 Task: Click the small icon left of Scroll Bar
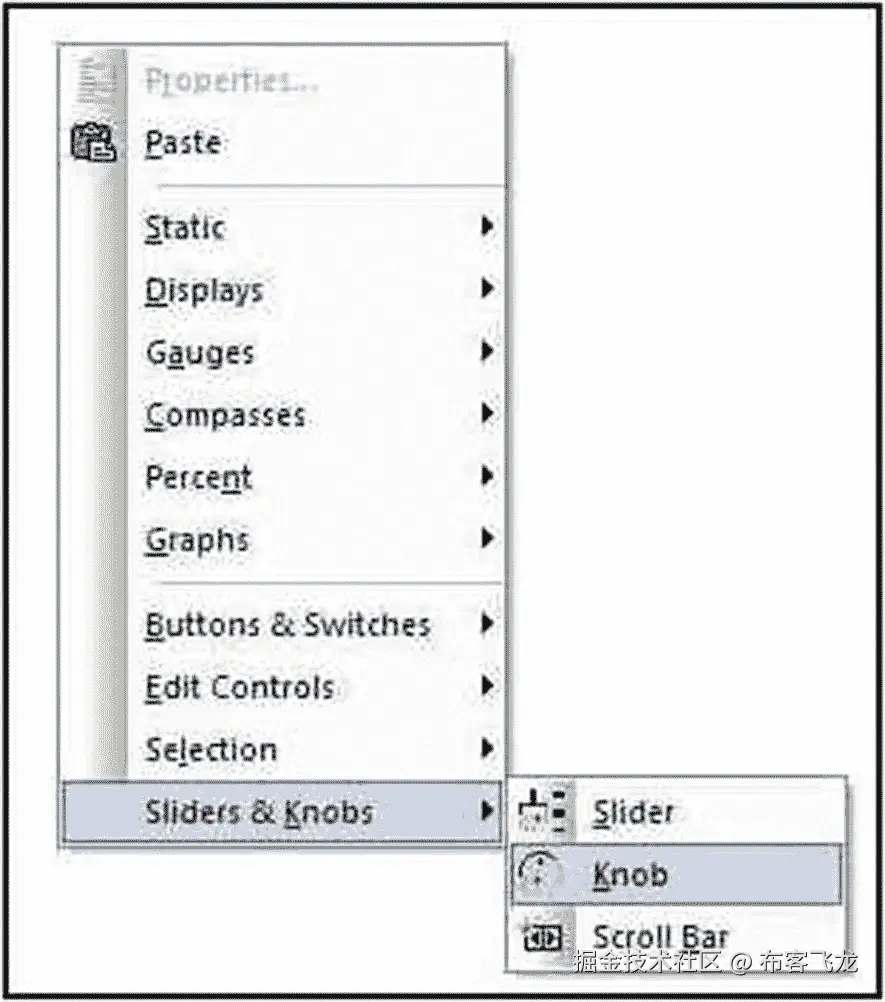(x=541, y=935)
